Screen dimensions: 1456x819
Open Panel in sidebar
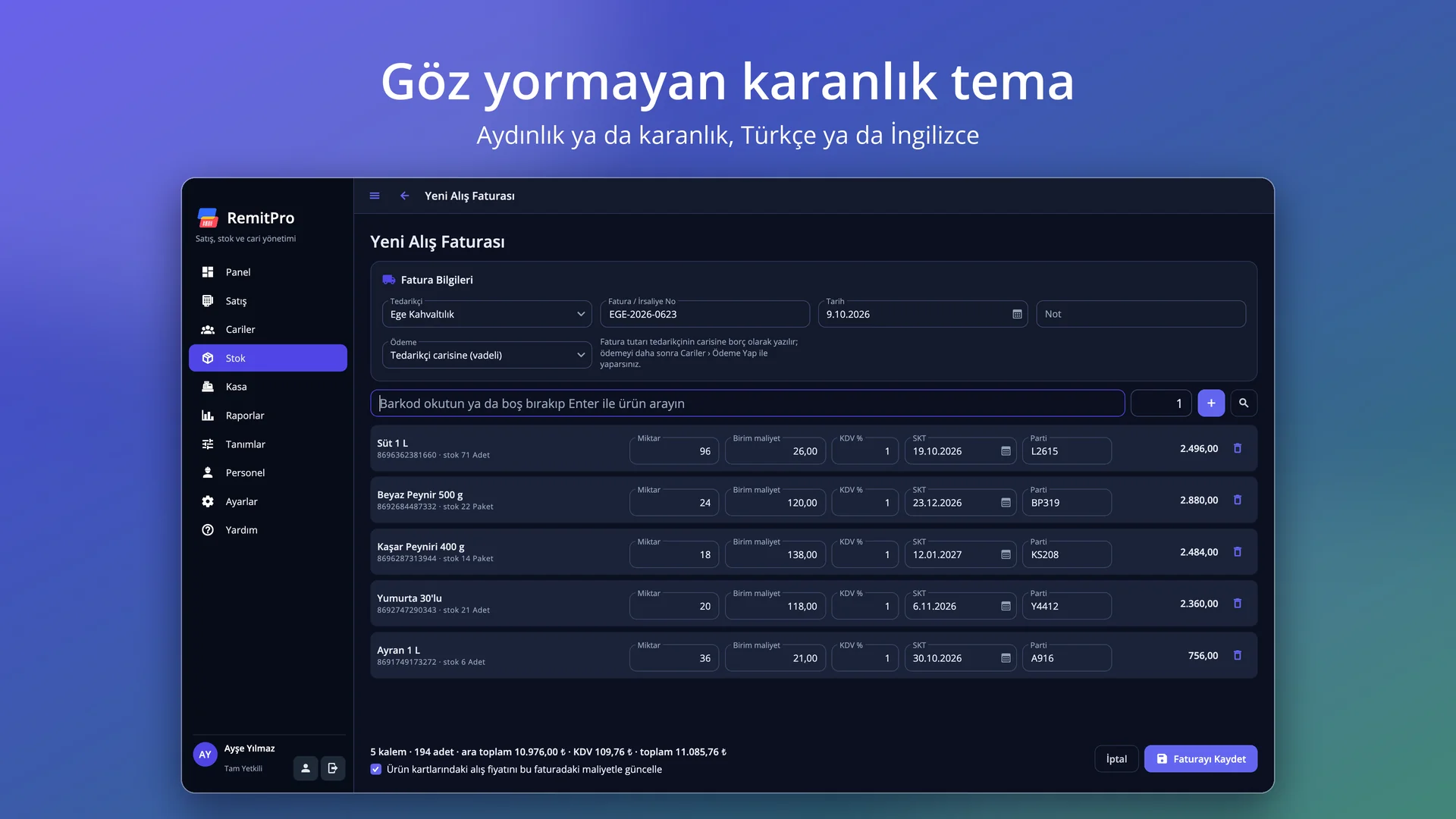click(268, 272)
